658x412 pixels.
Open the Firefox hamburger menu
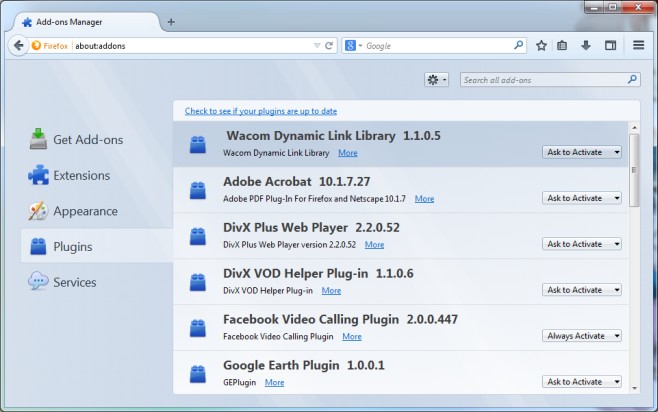pos(638,45)
